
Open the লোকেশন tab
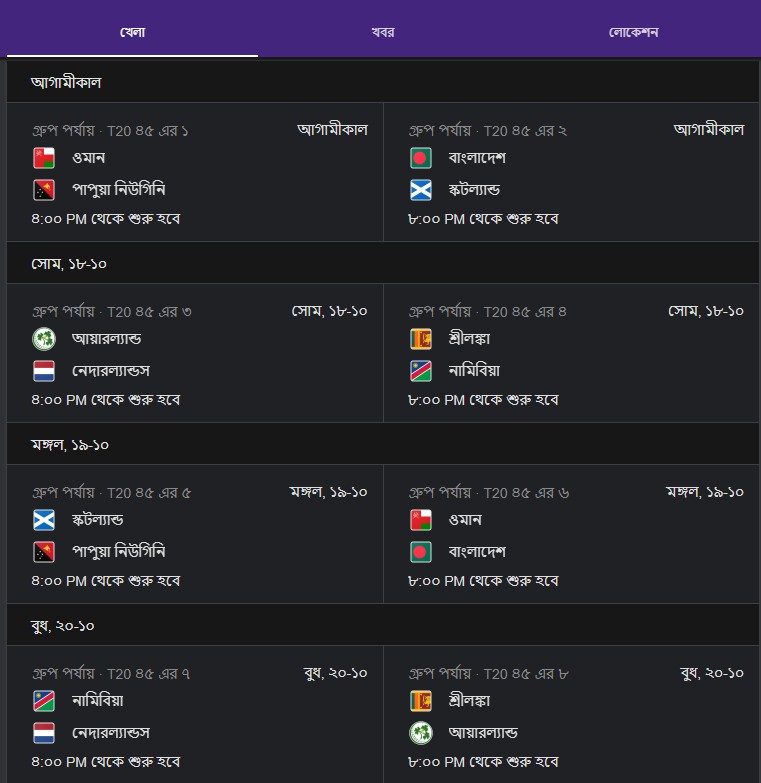click(633, 32)
